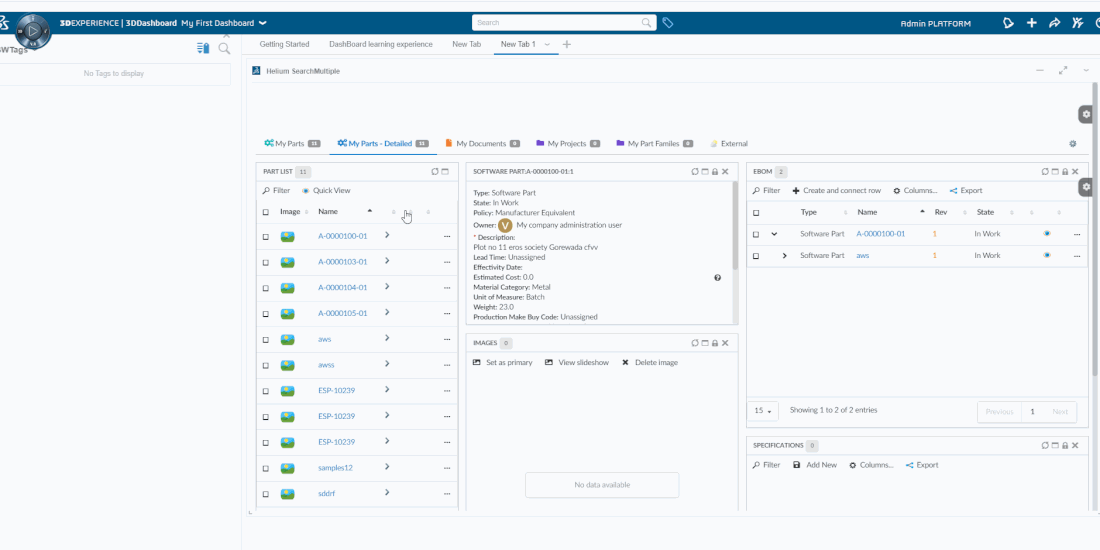Switch to the My Documents tab

pos(481,144)
